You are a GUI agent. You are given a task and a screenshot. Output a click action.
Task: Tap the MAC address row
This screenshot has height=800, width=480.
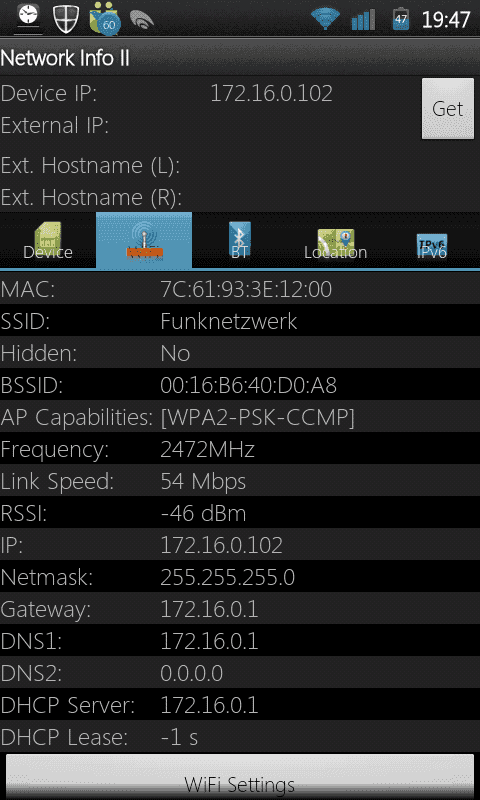(x=240, y=289)
